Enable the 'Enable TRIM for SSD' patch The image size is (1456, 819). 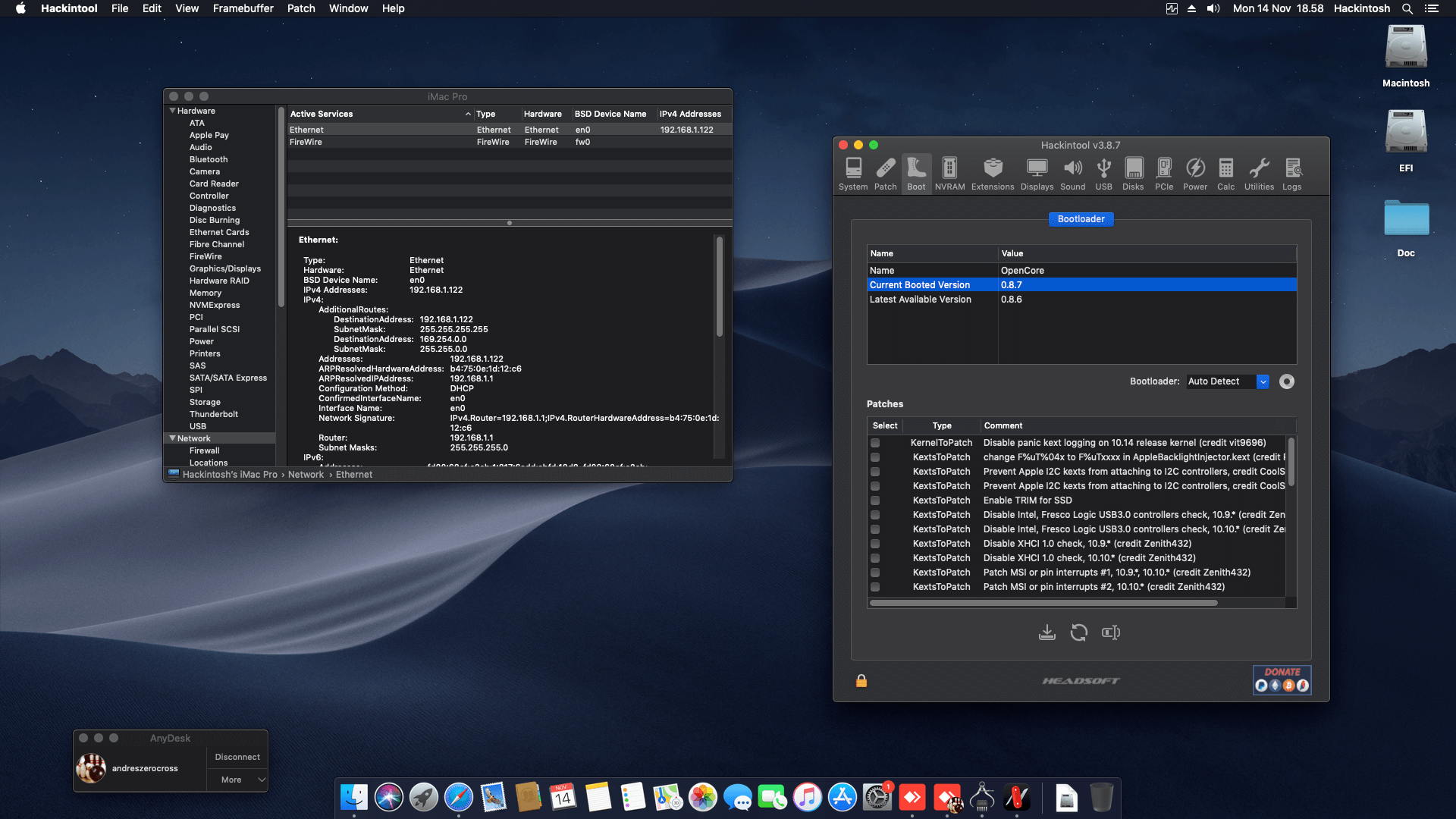pos(876,500)
